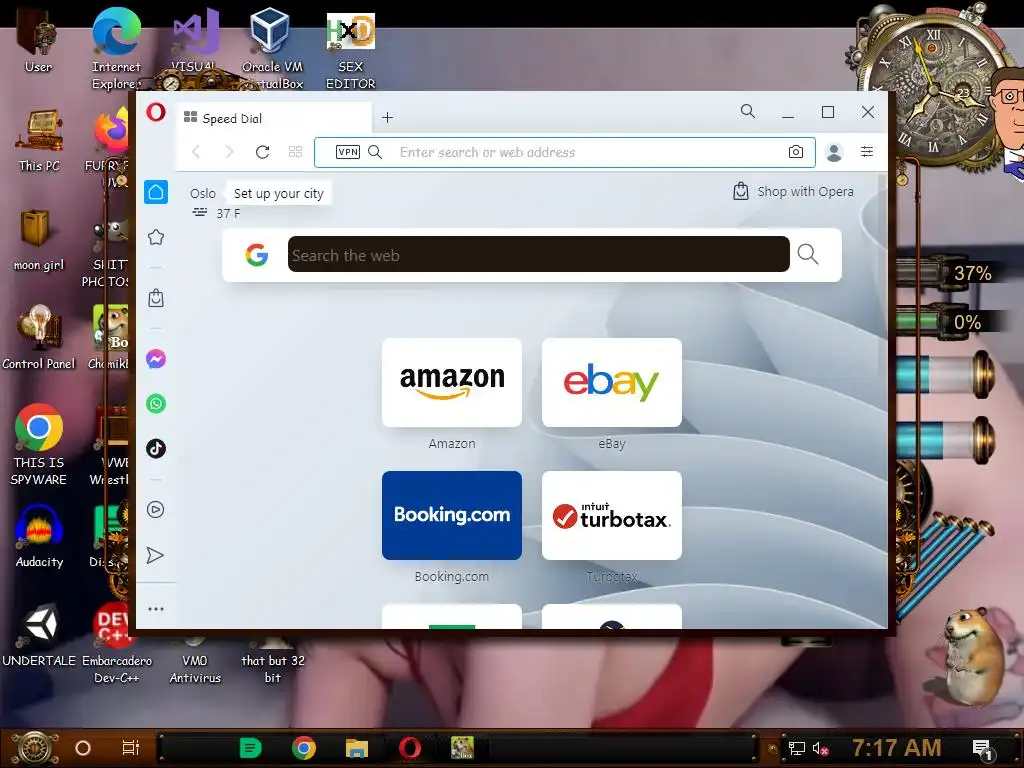Viewport: 1024px width, 768px height.
Task: Select the UNDERTALE desktop icon
Action: point(39,635)
